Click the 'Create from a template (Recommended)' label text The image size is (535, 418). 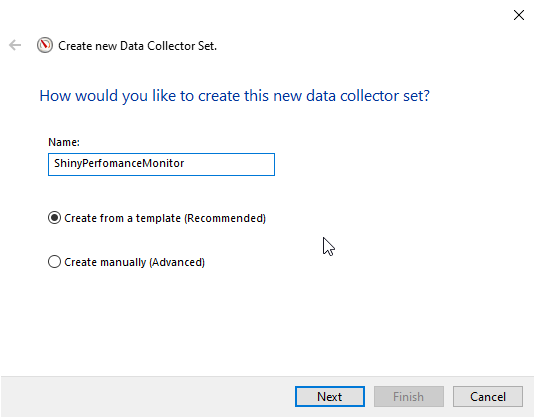165,218
